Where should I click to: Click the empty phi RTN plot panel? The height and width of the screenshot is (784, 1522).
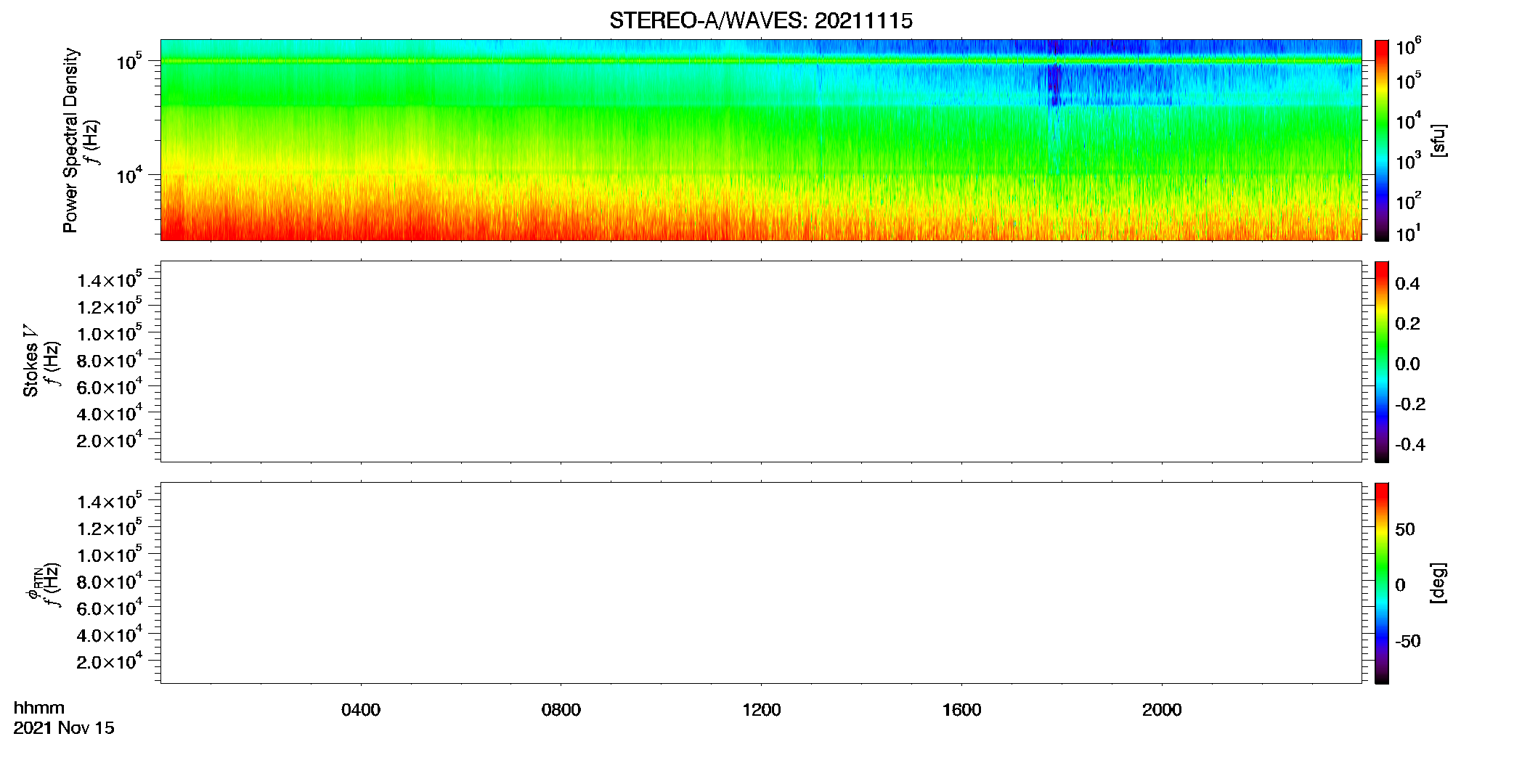coord(761,583)
